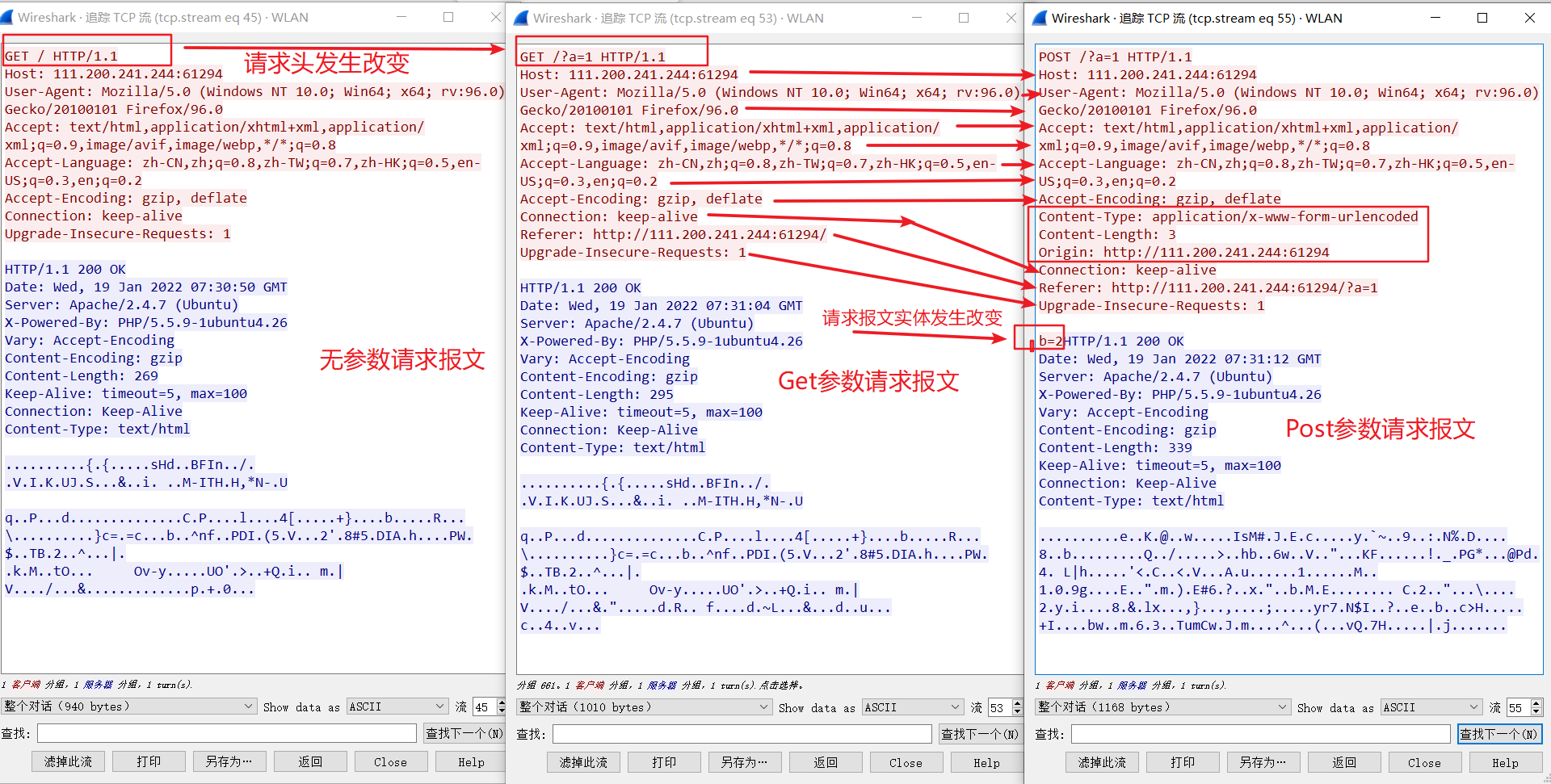Click 'Content-Type: application/x-www-form-urlencoded' header line
This screenshot has width=1551, height=784.
click(1228, 216)
